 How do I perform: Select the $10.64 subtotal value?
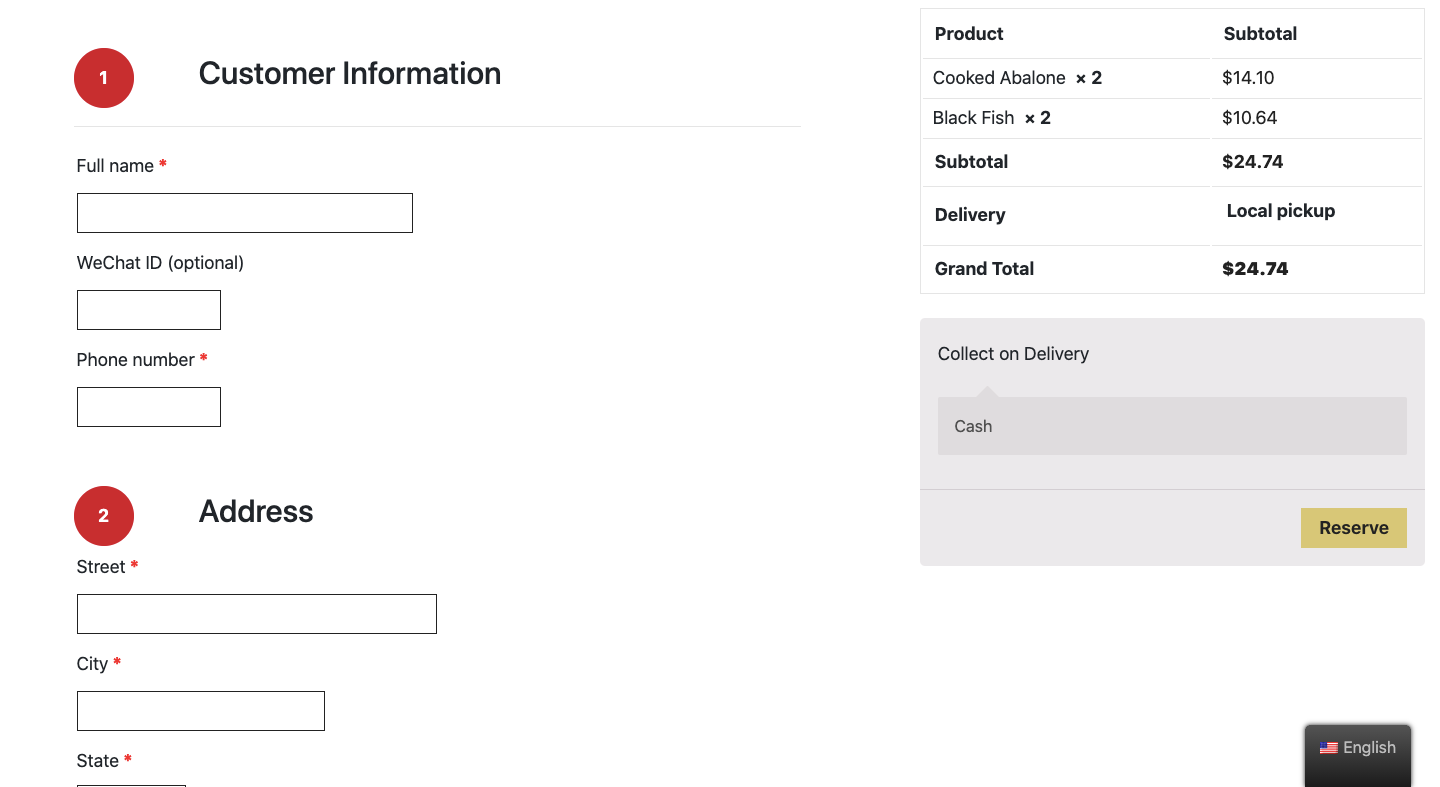1249,118
